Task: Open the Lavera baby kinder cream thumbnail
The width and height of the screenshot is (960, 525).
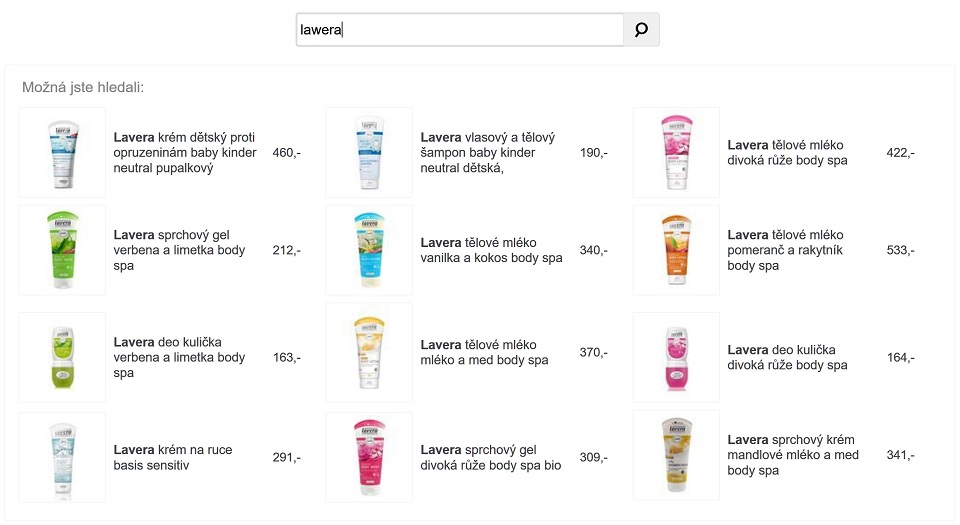Action: coord(62,152)
